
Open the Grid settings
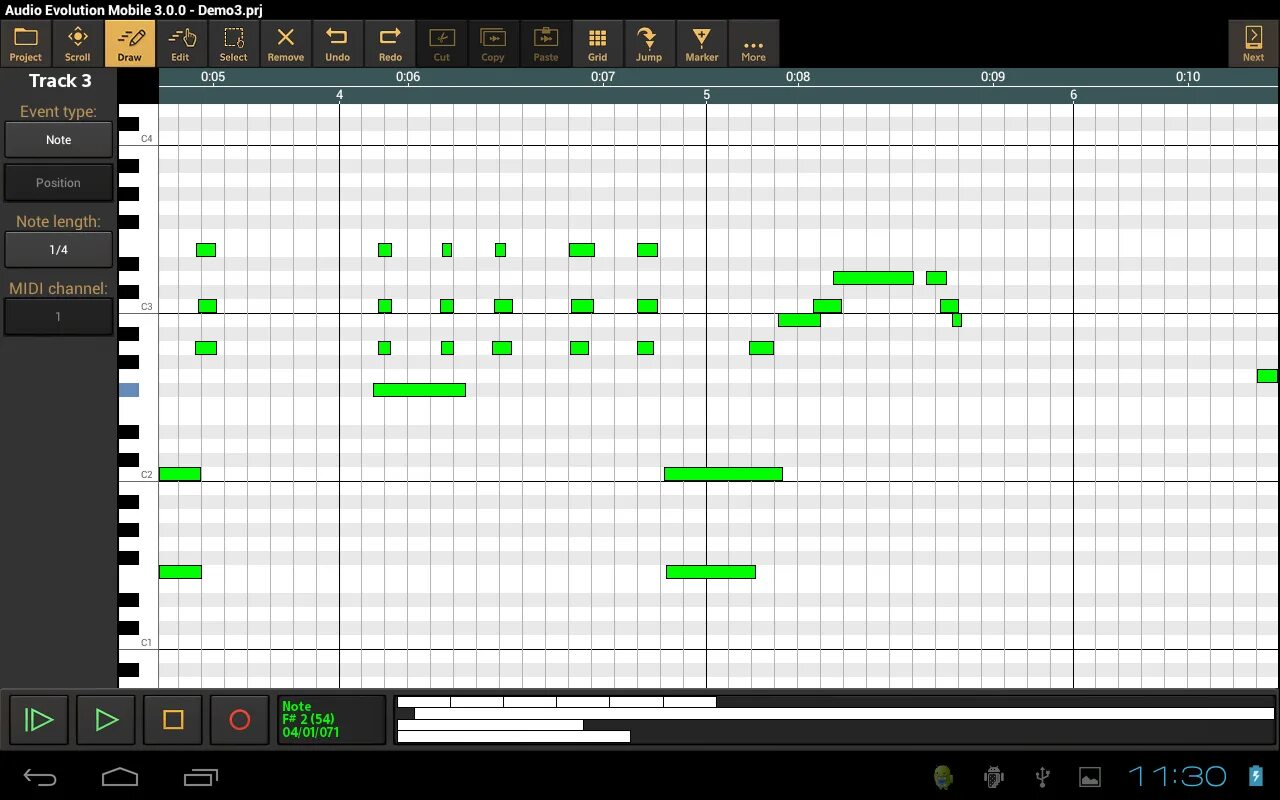pos(598,43)
